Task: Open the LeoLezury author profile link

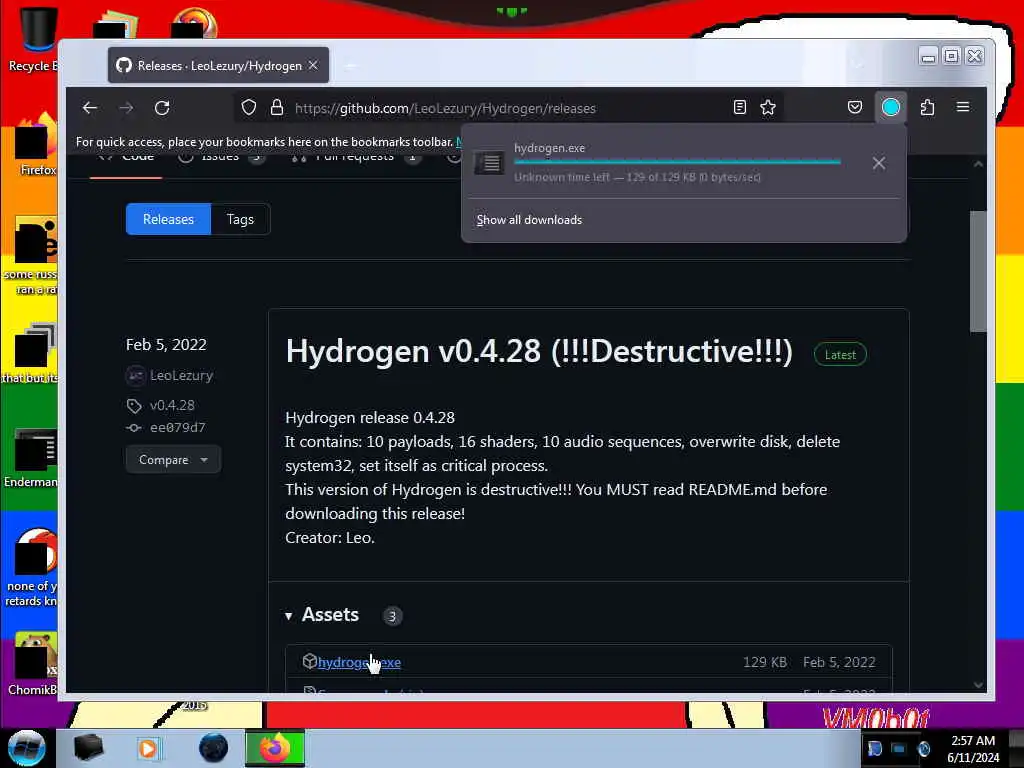Action: click(182, 376)
